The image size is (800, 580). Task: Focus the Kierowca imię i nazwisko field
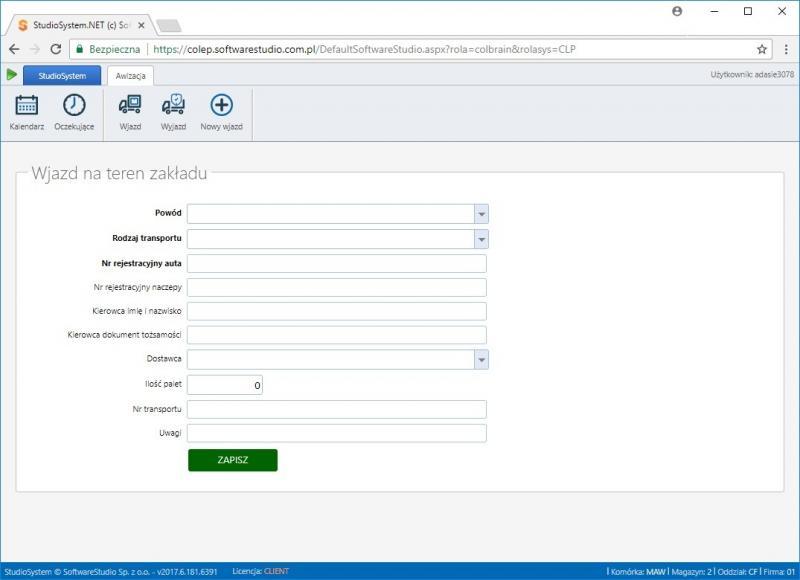pos(337,311)
